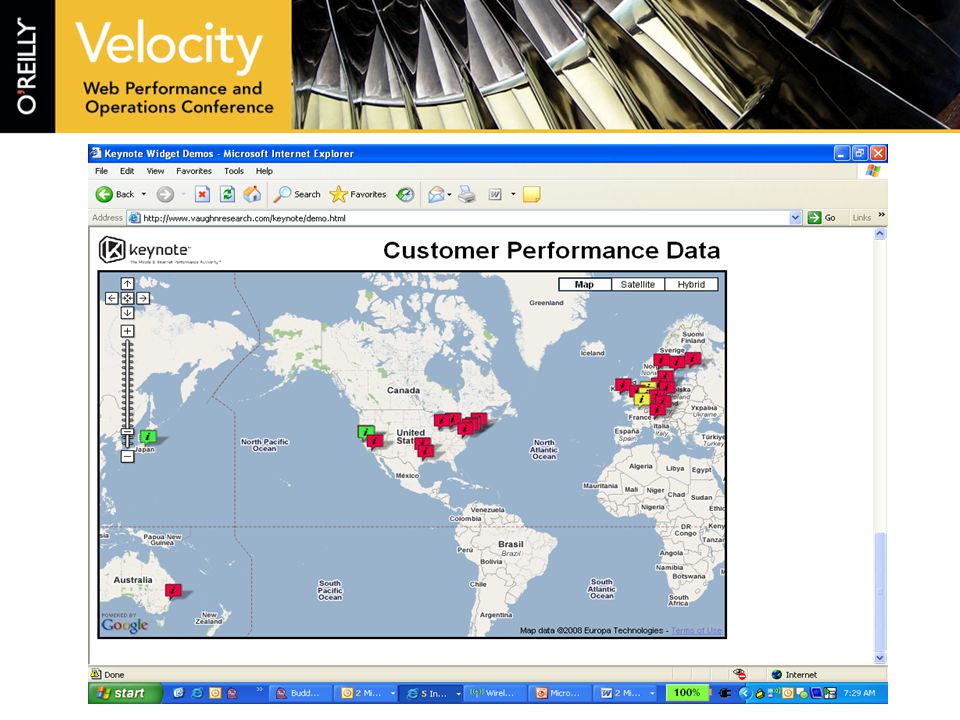The width and height of the screenshot is (960, 720).
Task: Open the Favorites menu
Action: tap(193, 171)
